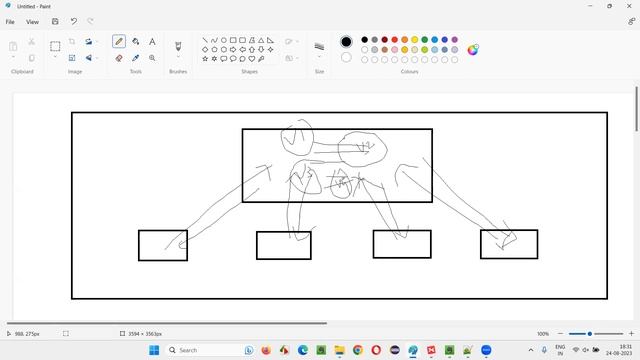Pick the dark red colour swatch
The width and height of the screenshot is (640, 360).
coord(384,40)
